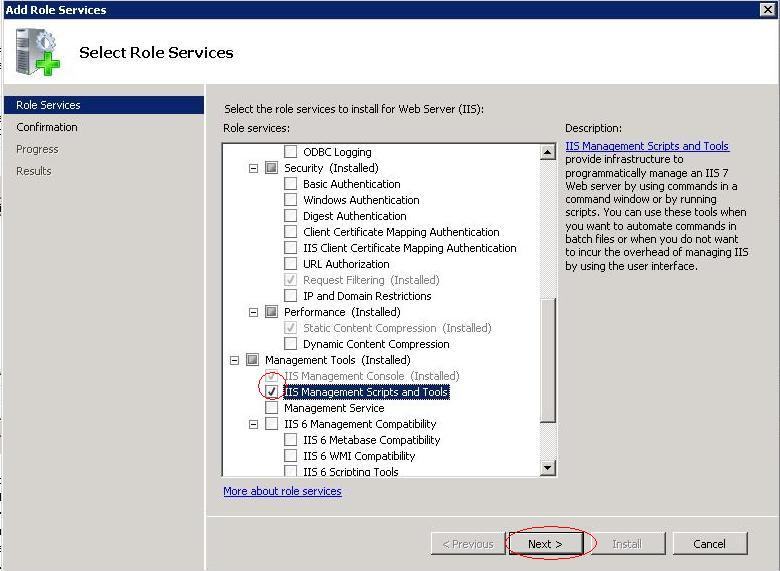
Task: Tick the Basic Authentication checkbox
Action: (x=291, y=184)
